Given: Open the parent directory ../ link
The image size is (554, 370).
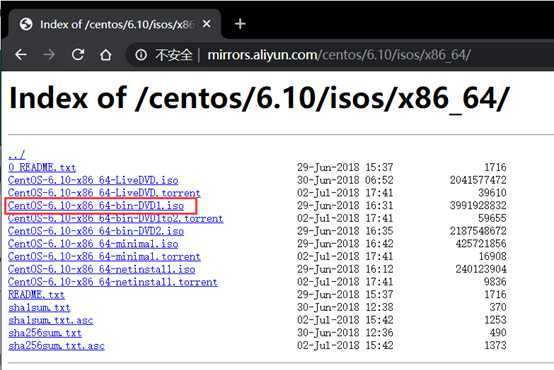Looking at the screenshot, I should [17, 154].
